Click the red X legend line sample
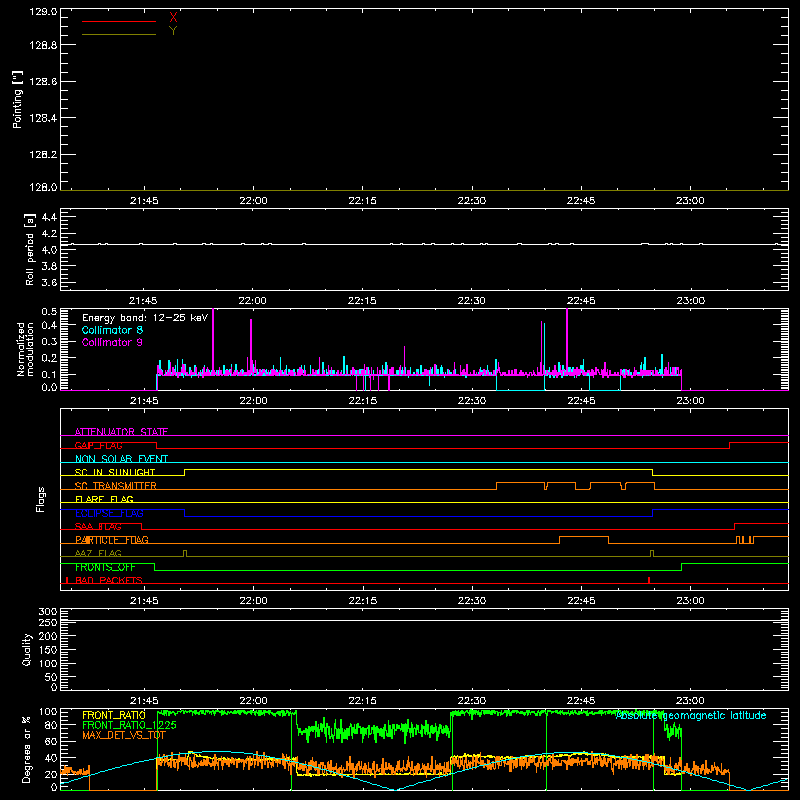The height and width of the screenshot is (800, 800). pos(119,21)
